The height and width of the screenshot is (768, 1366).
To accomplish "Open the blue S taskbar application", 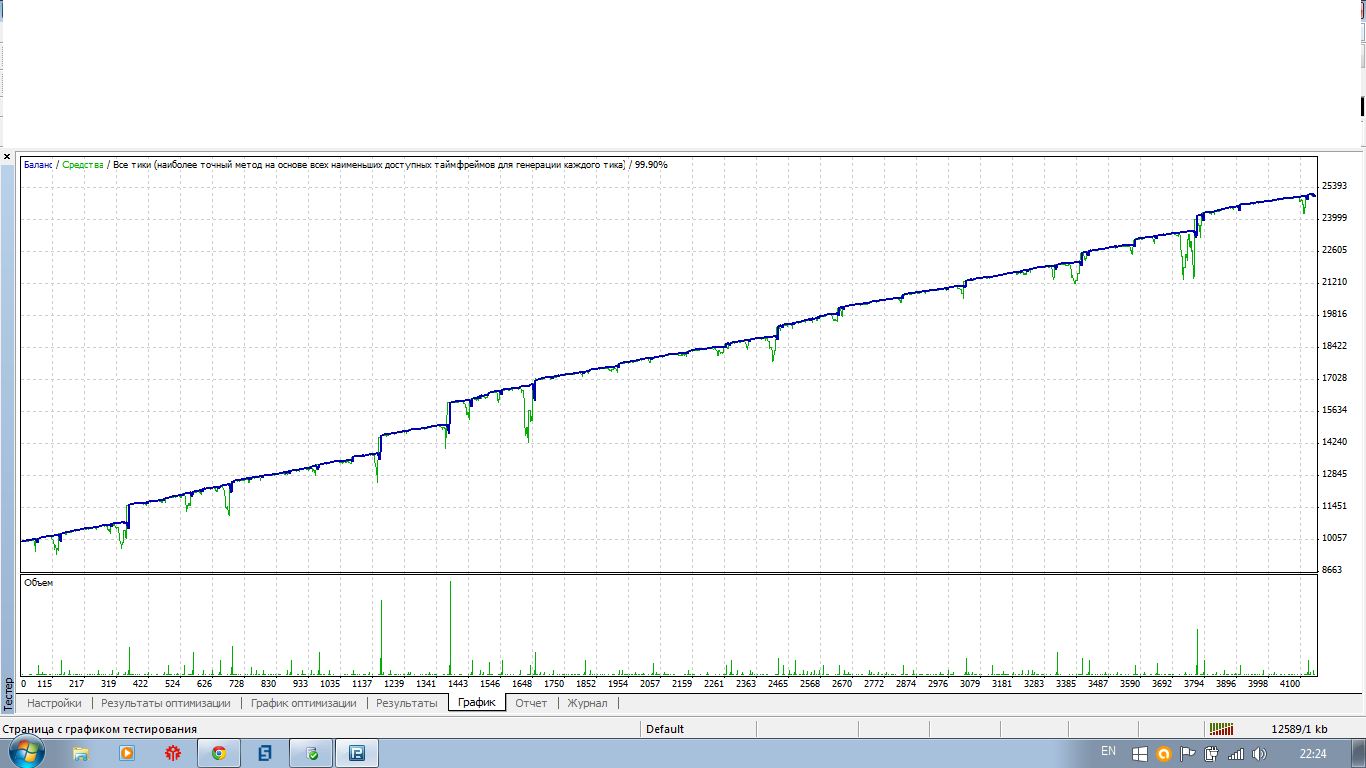I will 265,753.
